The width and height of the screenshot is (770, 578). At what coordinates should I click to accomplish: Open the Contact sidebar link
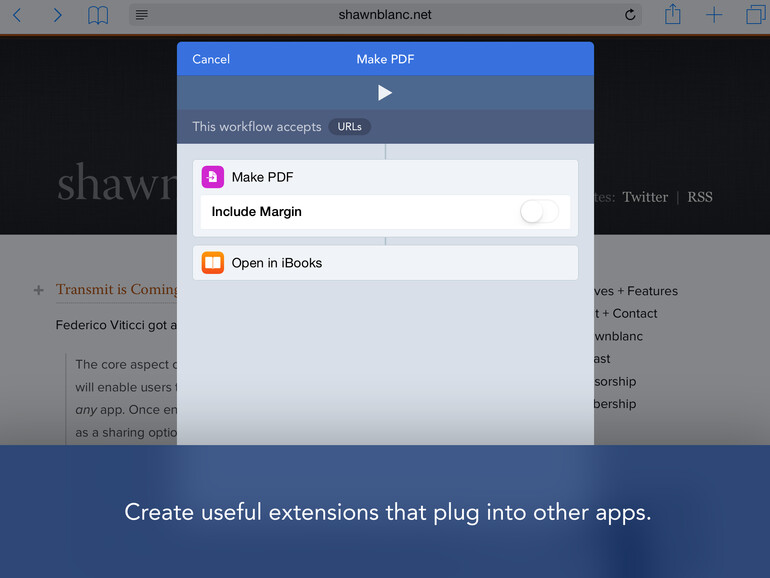pos(635,314)
